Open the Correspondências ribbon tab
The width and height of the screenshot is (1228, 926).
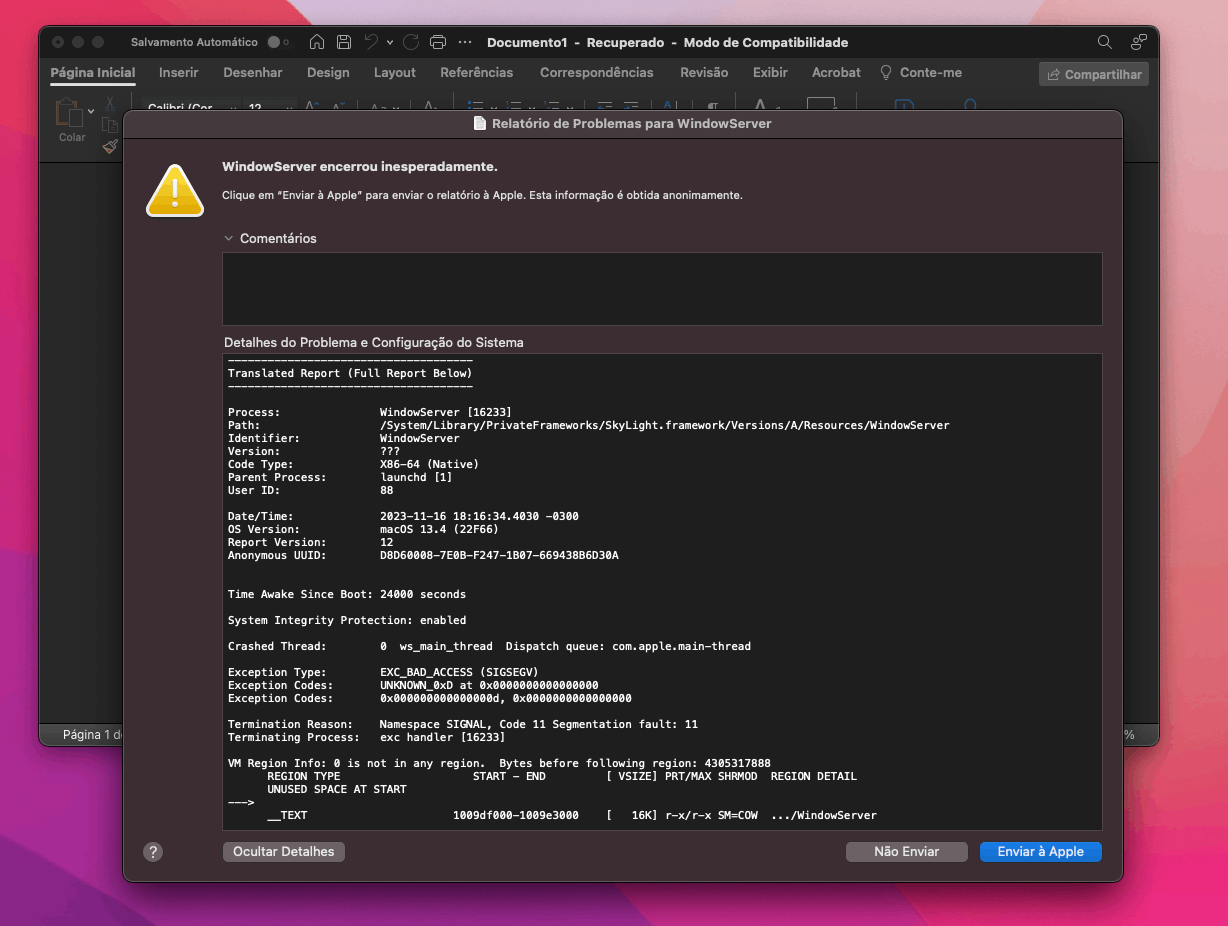tap(597, 72)
